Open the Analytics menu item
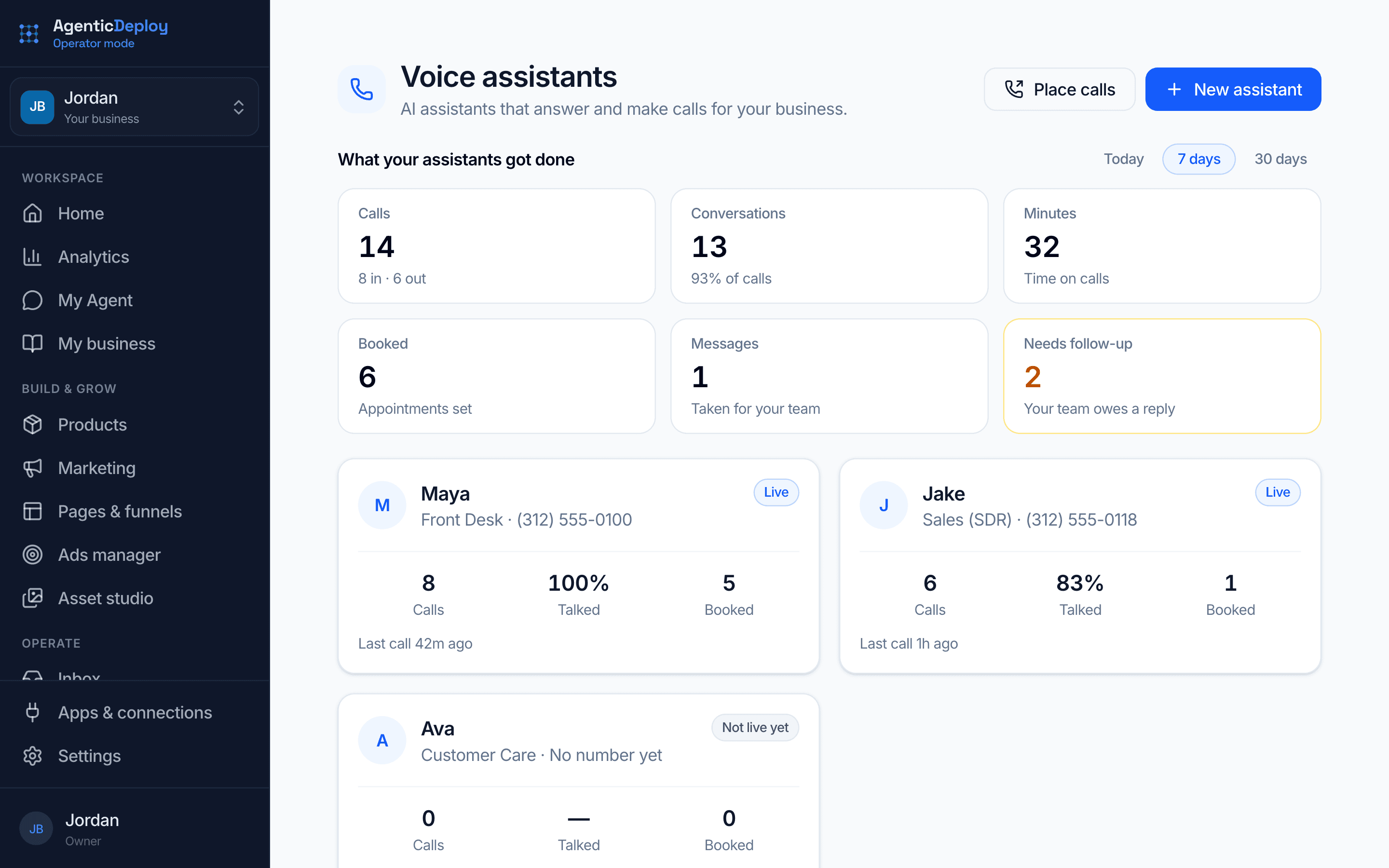 (135, 257)
